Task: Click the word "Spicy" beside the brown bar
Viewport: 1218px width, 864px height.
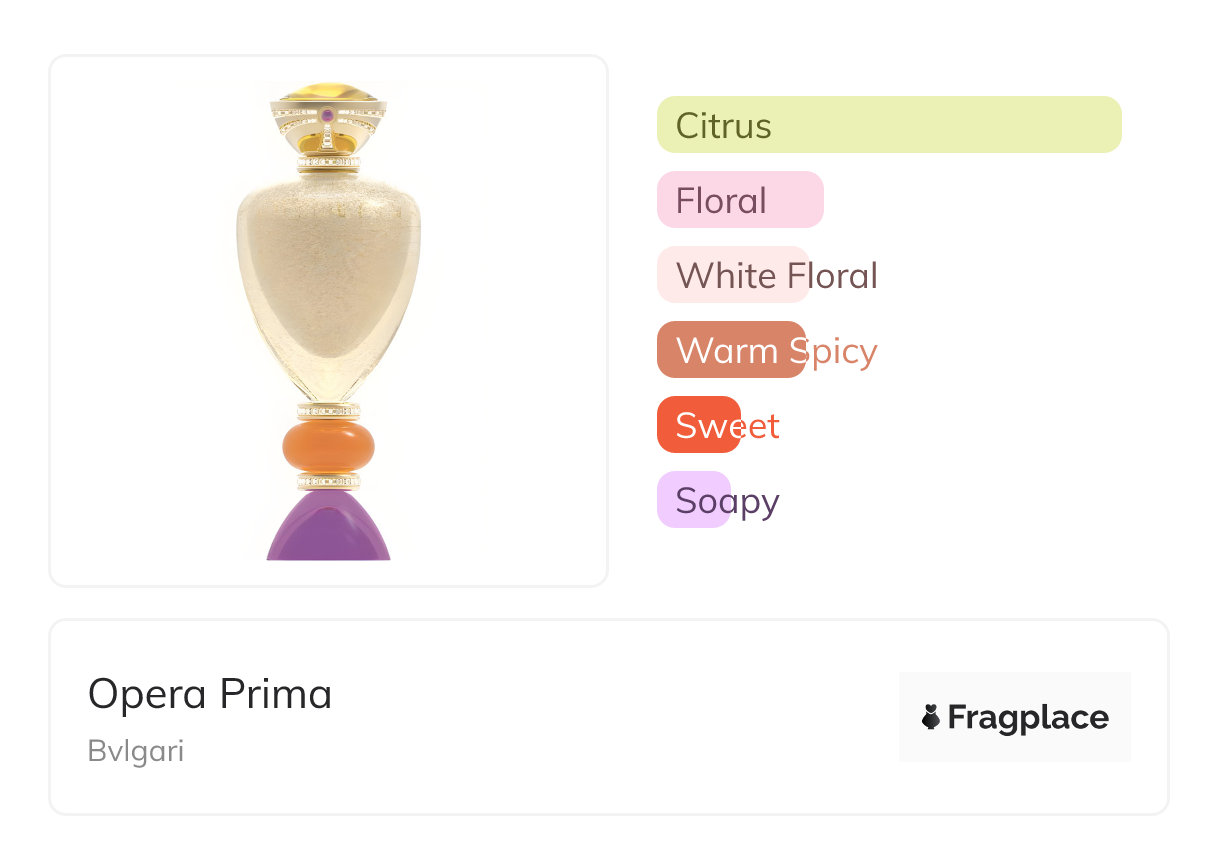Action: point(838,351)
